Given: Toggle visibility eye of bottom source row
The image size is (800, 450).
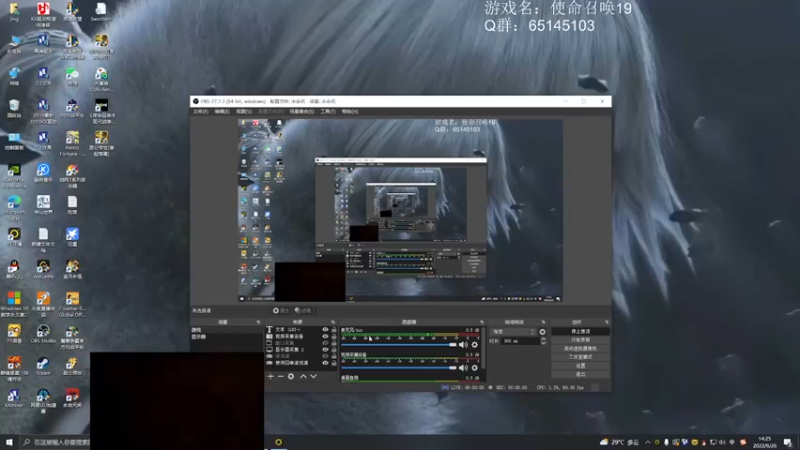Looking at the screenshot, I should tap(325, 363).
